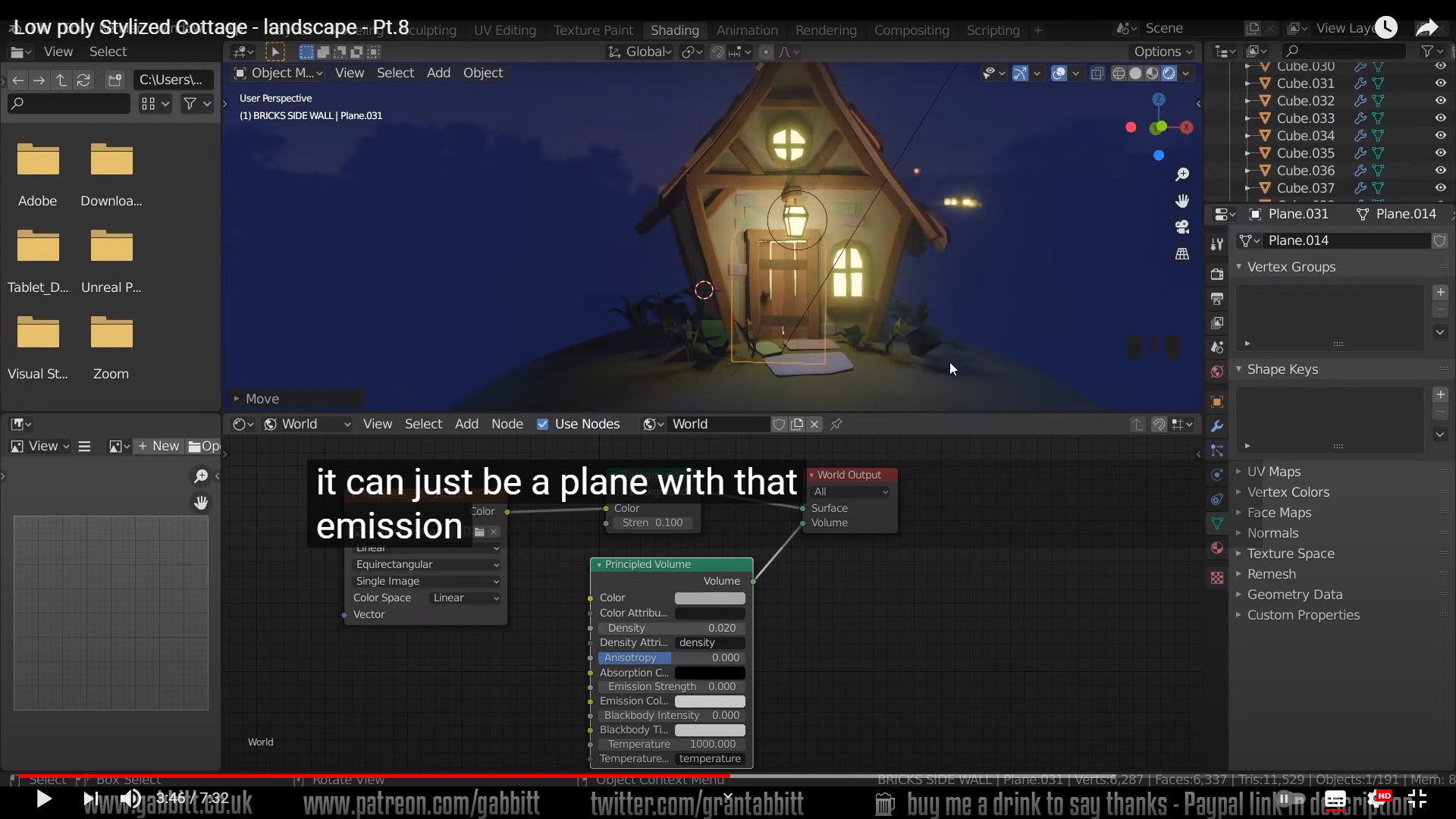The image size is (1456, 819).
Task: Open World properties globe tab
Action: point(1217,372)
